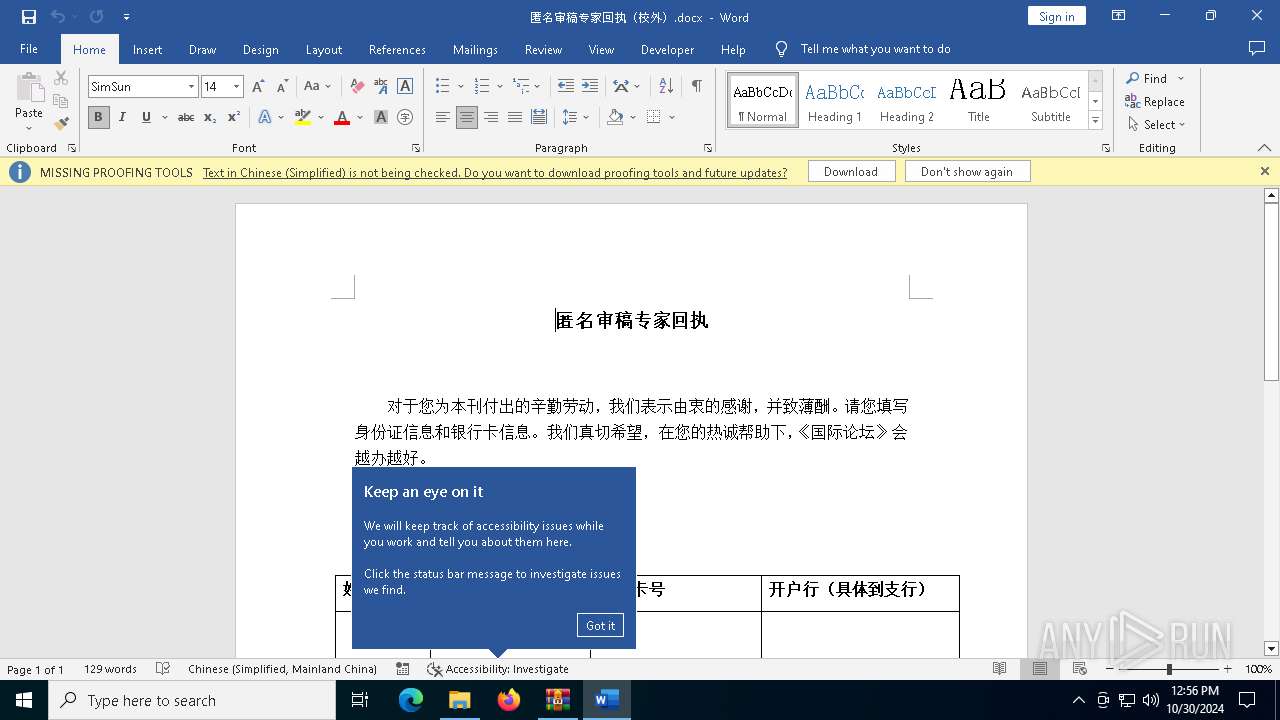This screenshot has width=1280, height=720.
Task: Apply character shading icon
Action: pos(381,117)
